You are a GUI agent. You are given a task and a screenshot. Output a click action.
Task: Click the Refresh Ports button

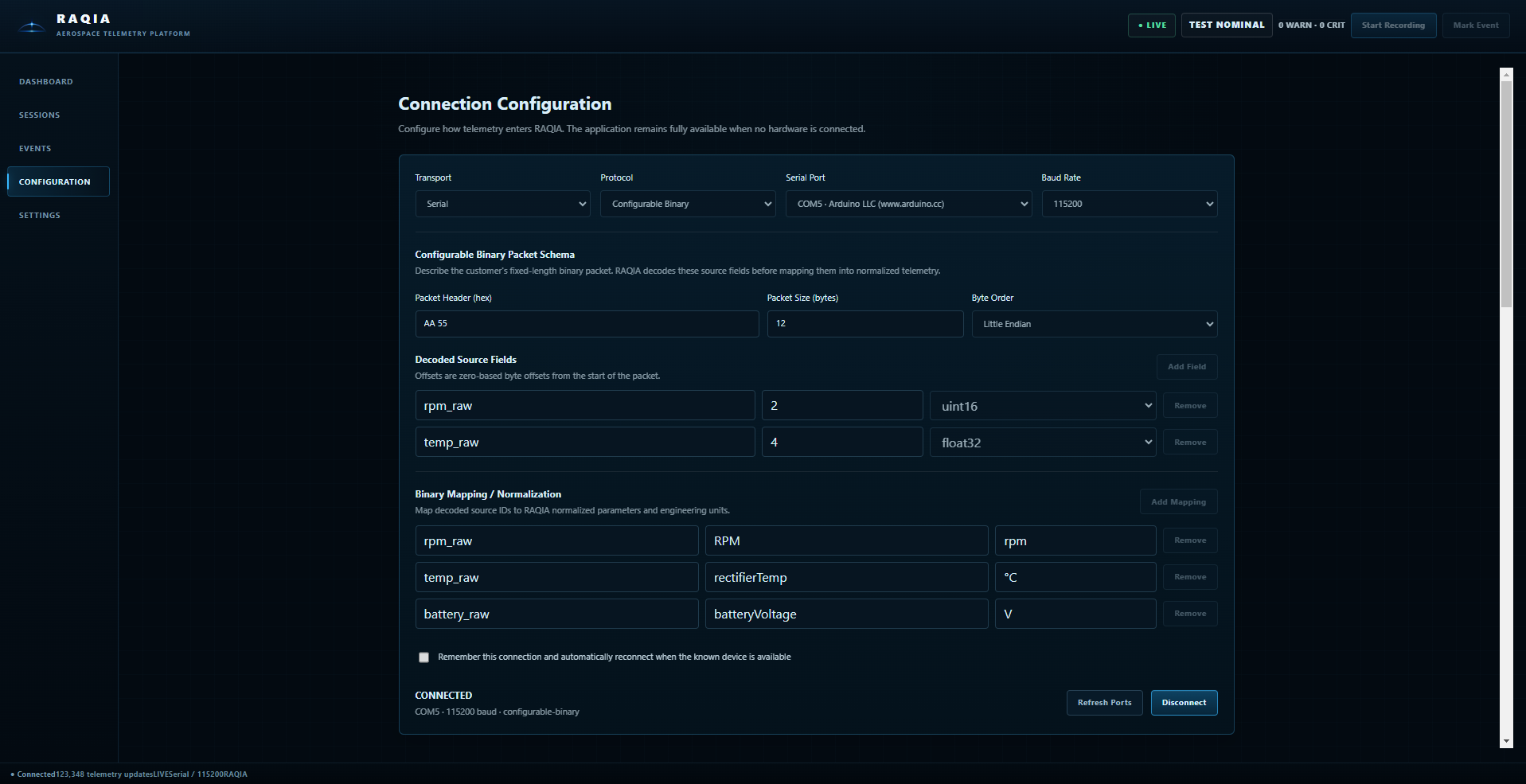[1104, 703]
